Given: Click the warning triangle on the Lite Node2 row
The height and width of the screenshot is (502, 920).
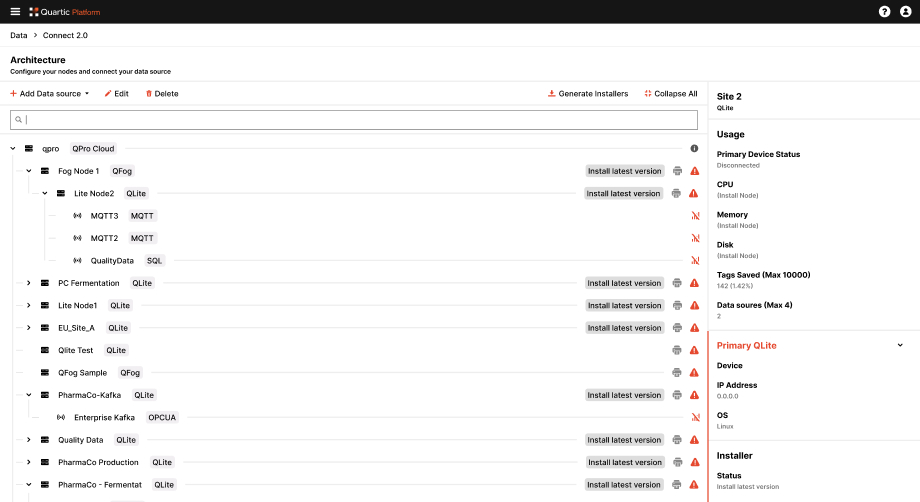Looking at the screenshot, I should 694,194.
